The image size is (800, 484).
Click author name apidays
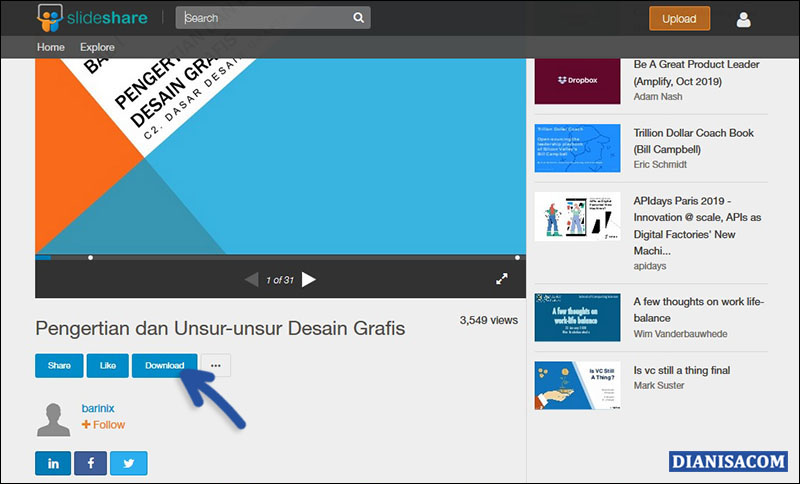[649, 266]
